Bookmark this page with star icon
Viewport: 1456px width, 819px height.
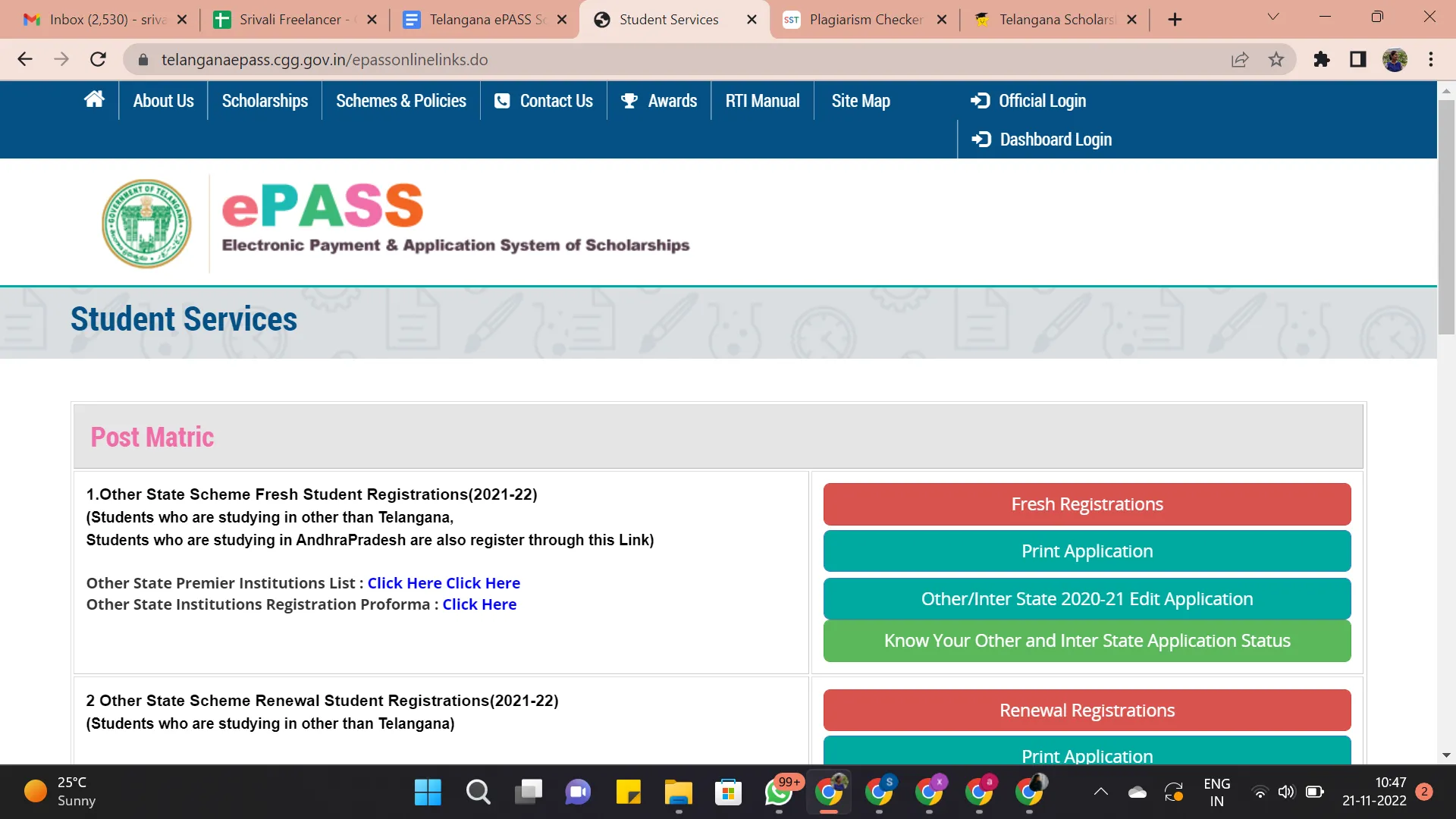(1276, 59)
